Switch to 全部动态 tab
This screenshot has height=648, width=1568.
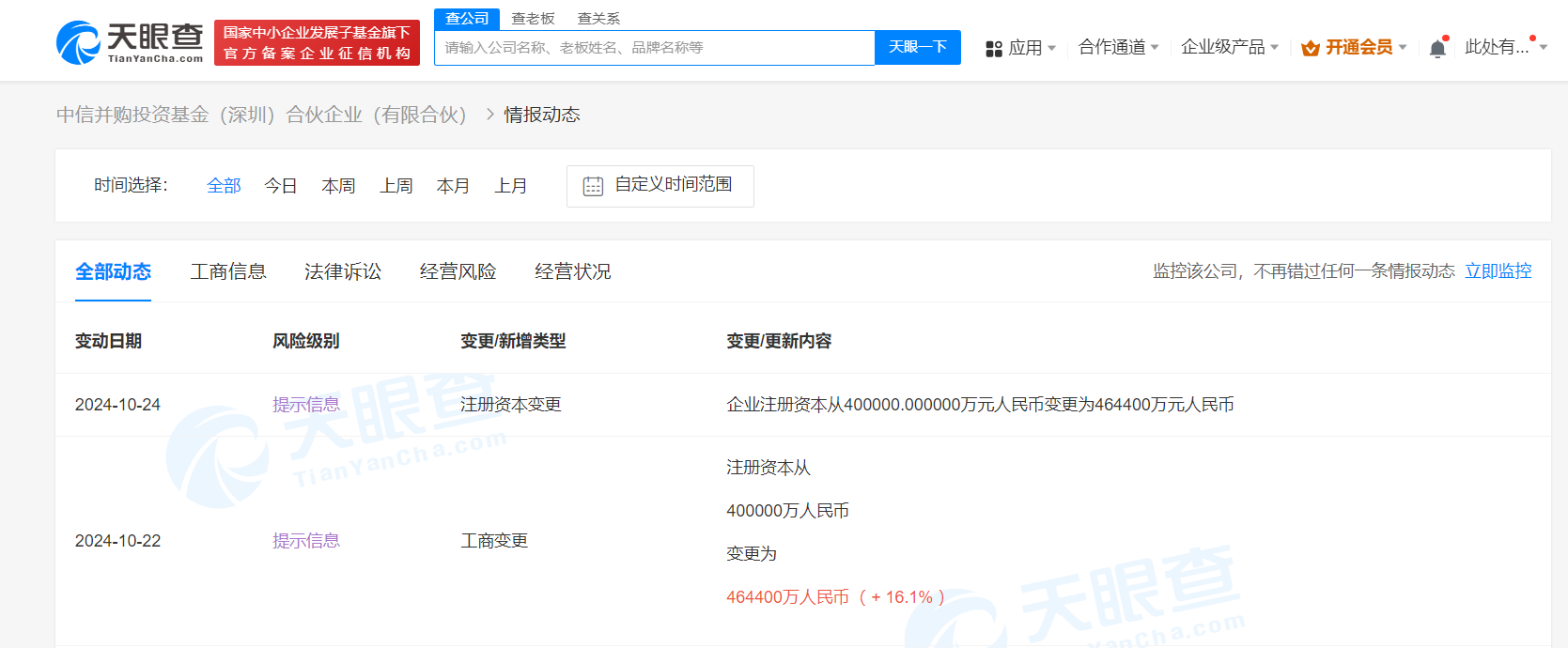pyautogui.click(x=113, y=271)
